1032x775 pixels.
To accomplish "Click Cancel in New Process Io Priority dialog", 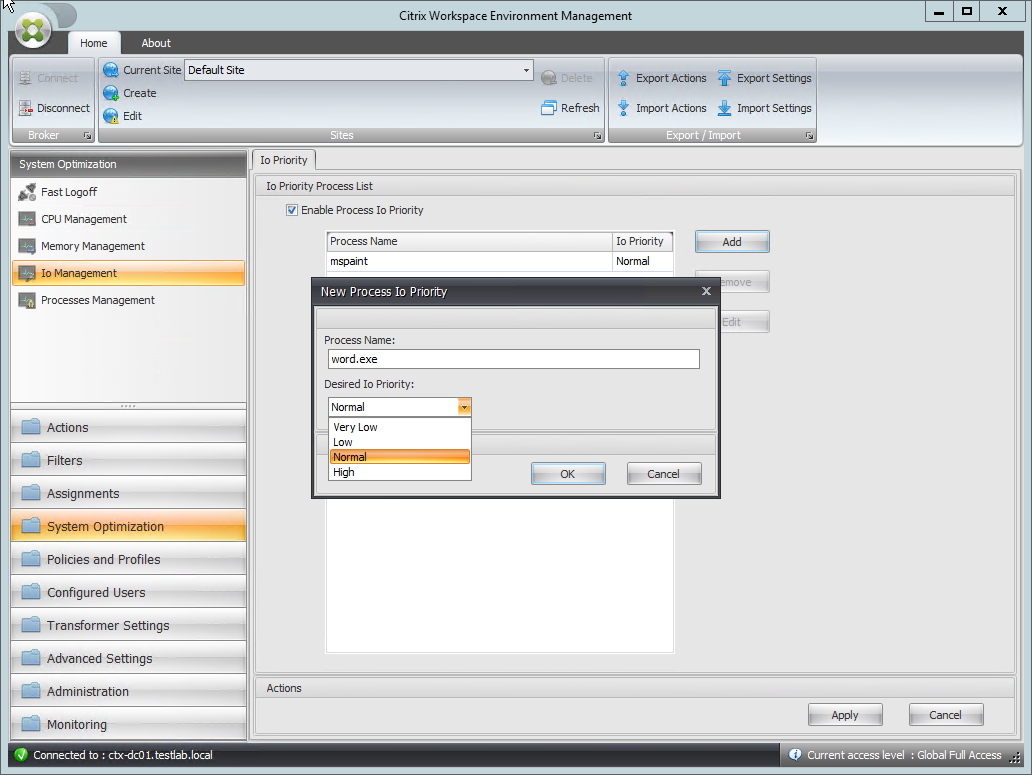I will 663,474.
